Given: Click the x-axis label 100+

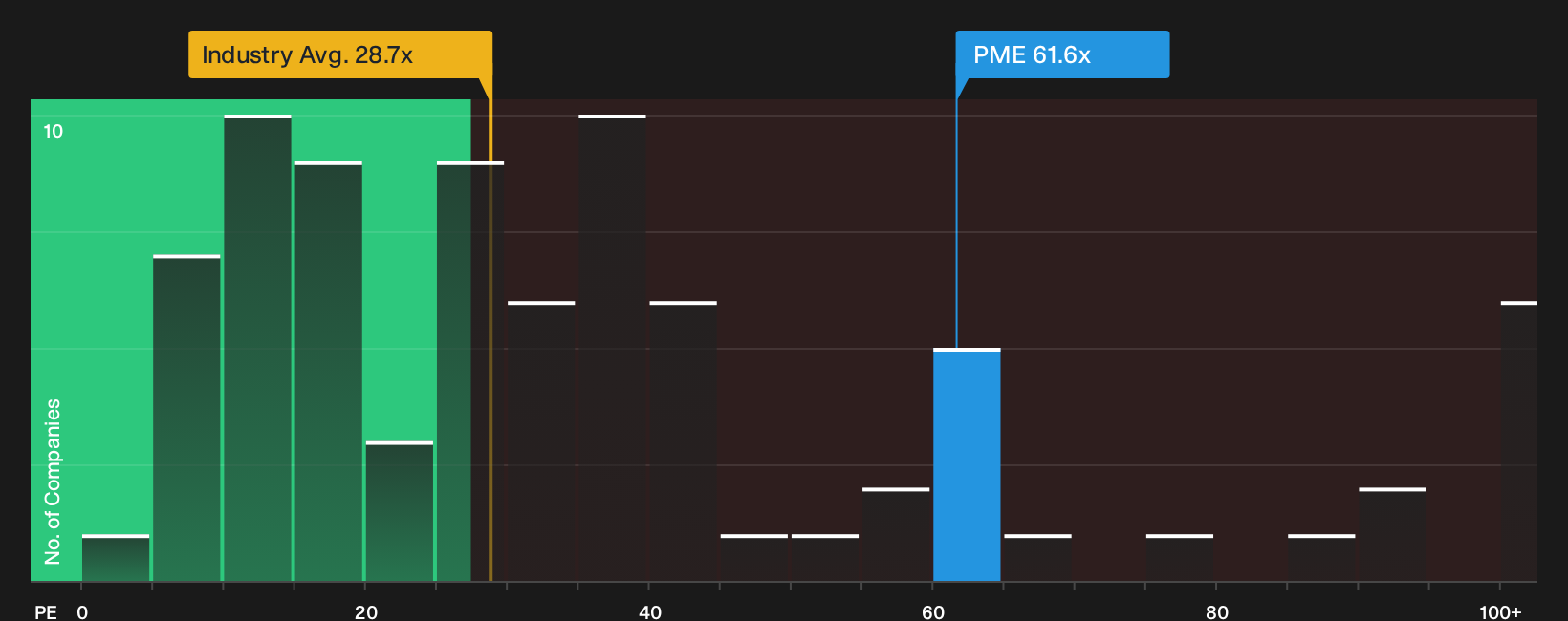Looking at the screenshot, I should point(1500,611).
